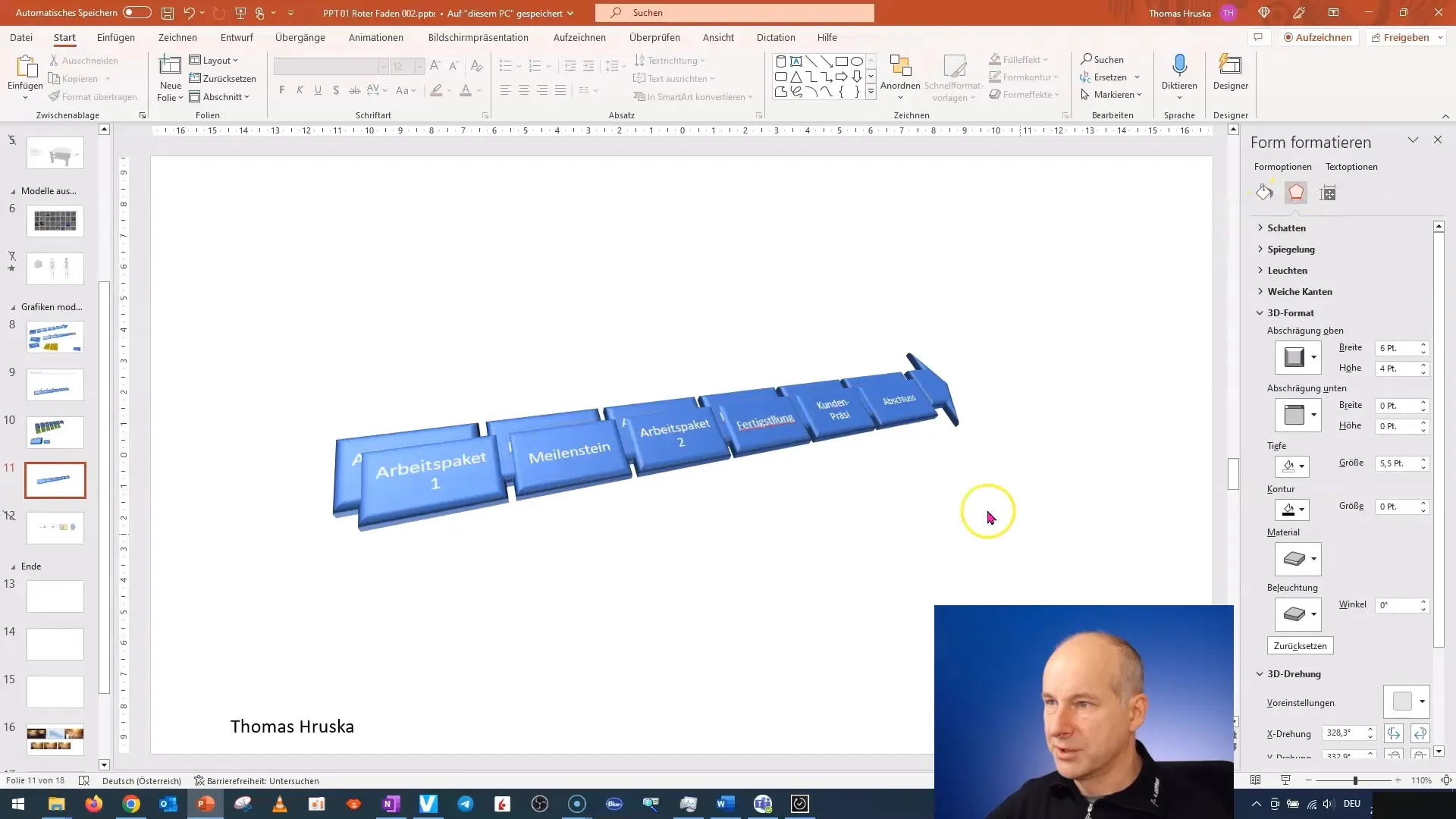Click the Abschnitt dropdown in ribbon
The height and width of the screenshot is (819, 1456).
222,97
